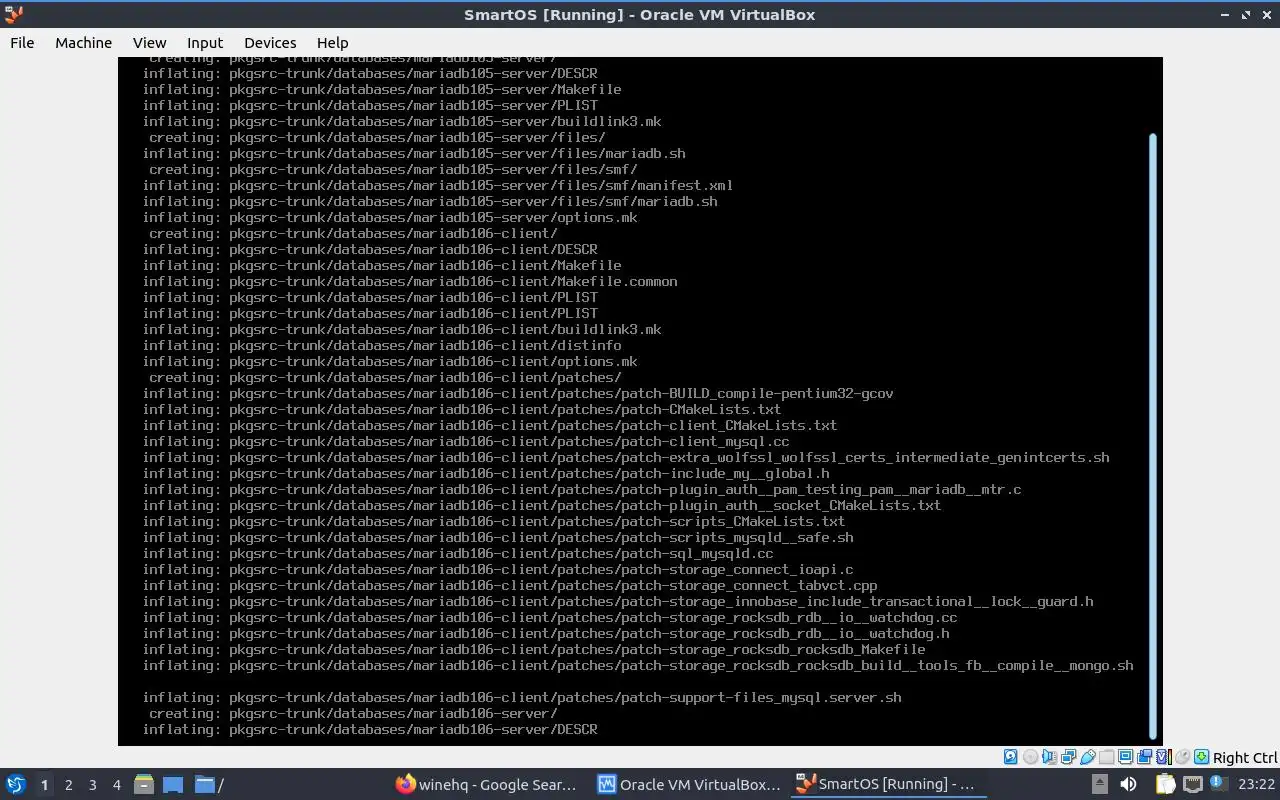Switch to workspace 1
Image resolution: width=1280 pixels, height=800 pixels.
(44, 785)
